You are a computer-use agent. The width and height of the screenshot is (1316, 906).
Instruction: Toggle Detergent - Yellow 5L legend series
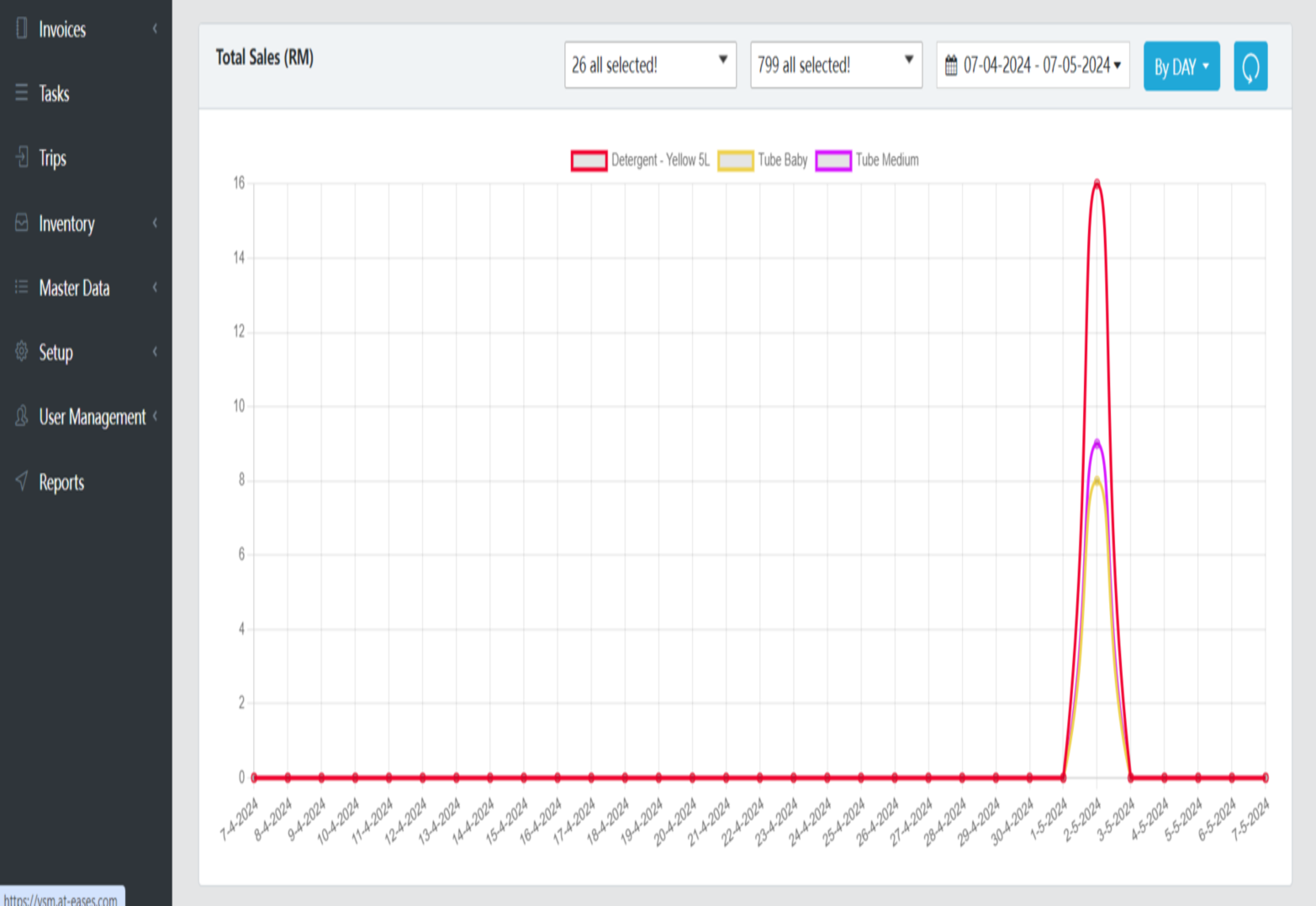589,161
